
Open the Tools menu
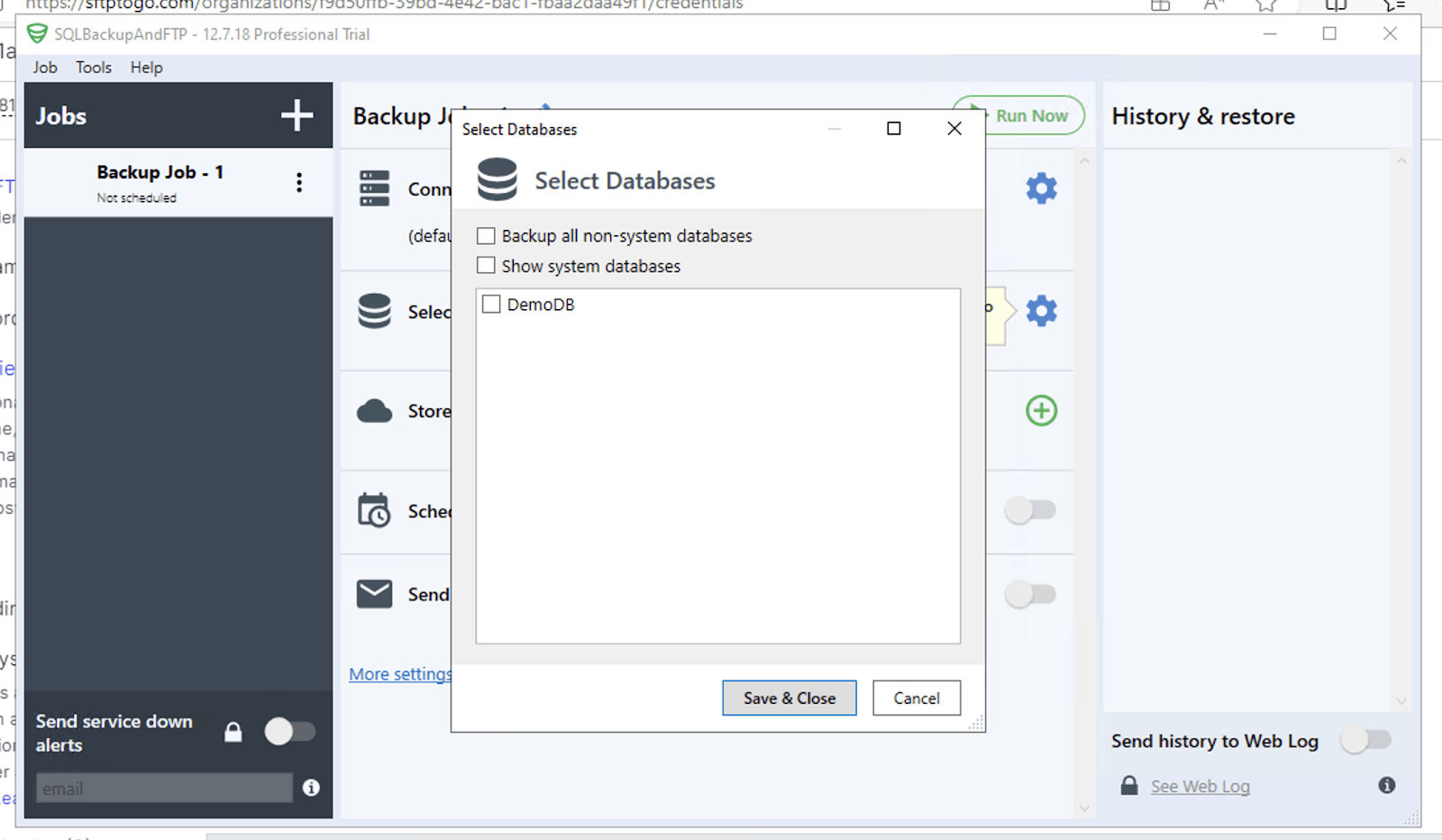click(x=93, y=67)
